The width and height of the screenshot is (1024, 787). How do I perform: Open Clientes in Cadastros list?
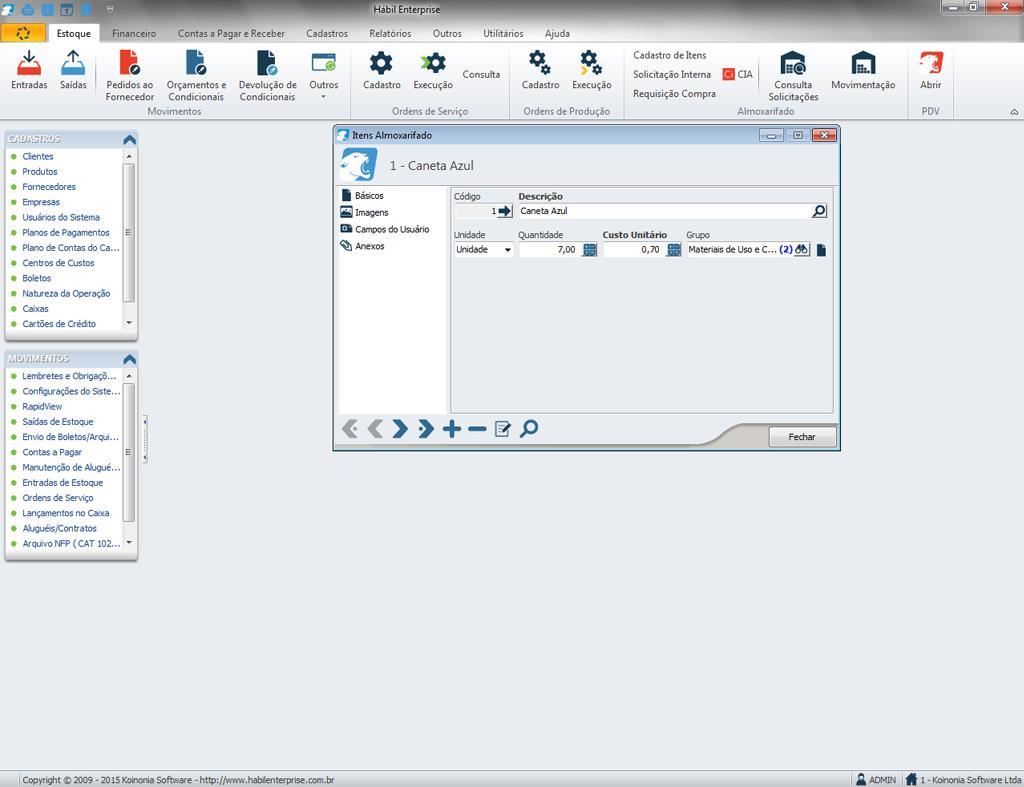coord(38,156)
